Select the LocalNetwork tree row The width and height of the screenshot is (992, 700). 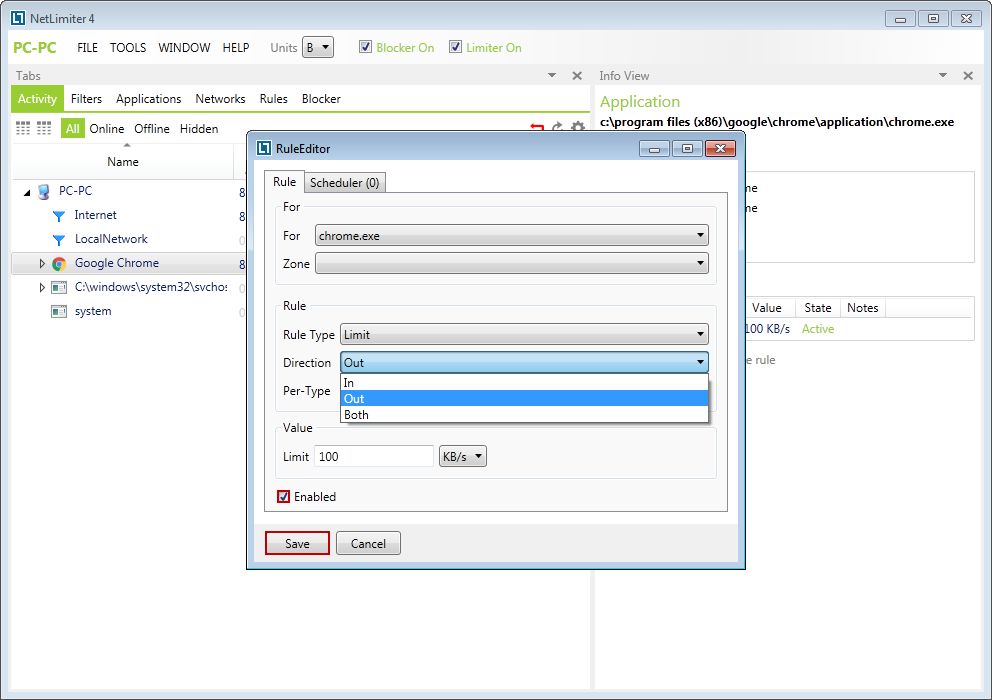pos(128,239)
